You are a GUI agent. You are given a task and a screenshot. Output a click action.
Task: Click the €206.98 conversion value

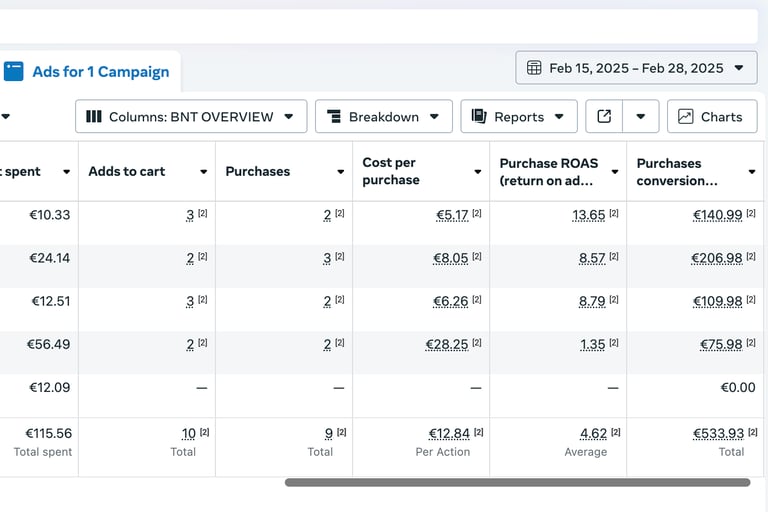point(717,258)
